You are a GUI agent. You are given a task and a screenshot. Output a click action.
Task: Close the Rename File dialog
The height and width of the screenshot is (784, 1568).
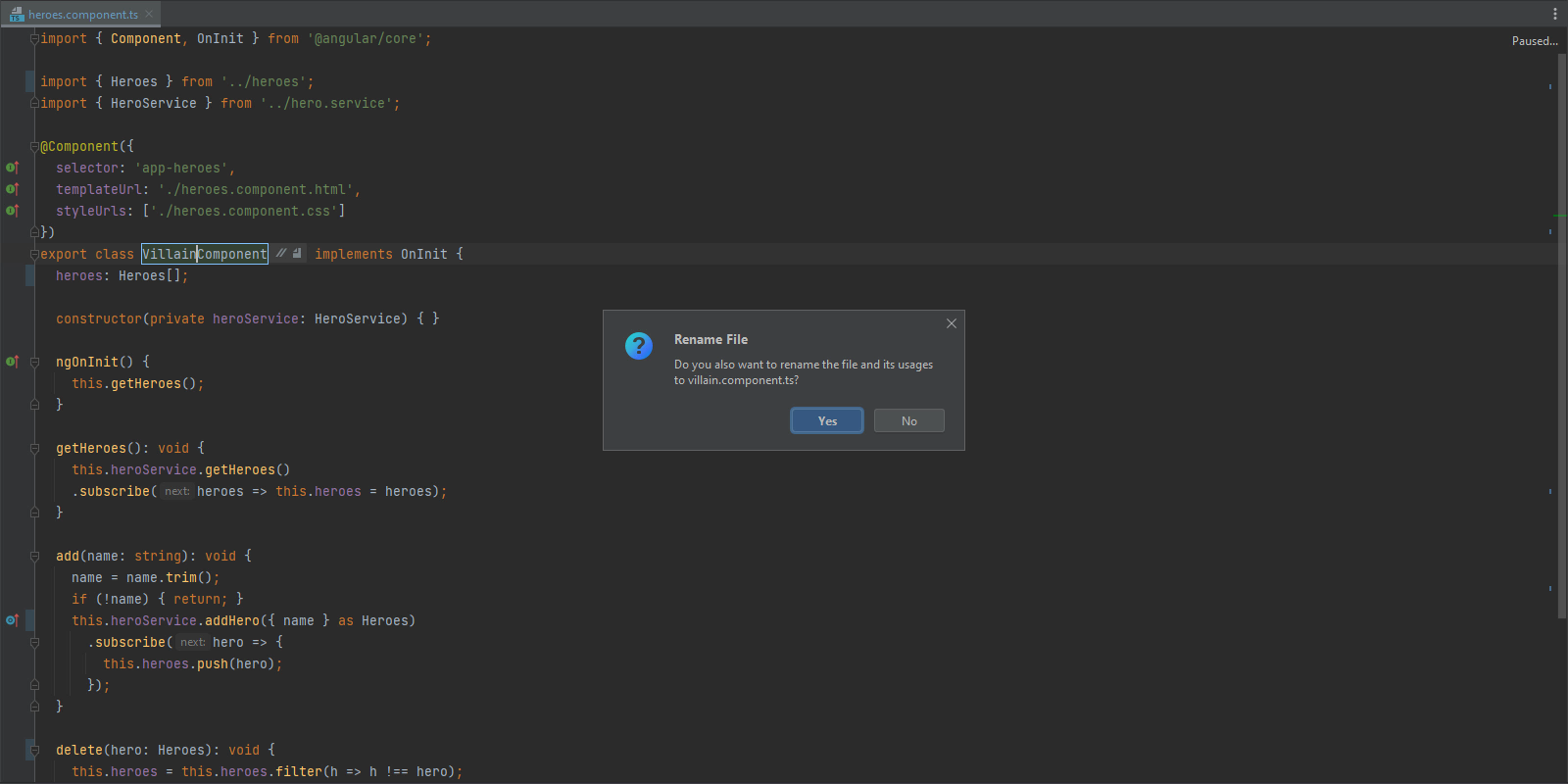pyautogui.click(x=952, y=323)
